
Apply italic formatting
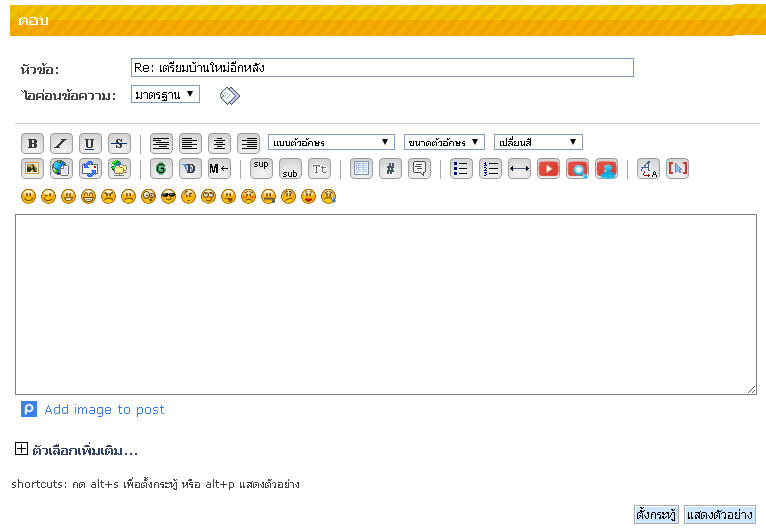(61, 144)
